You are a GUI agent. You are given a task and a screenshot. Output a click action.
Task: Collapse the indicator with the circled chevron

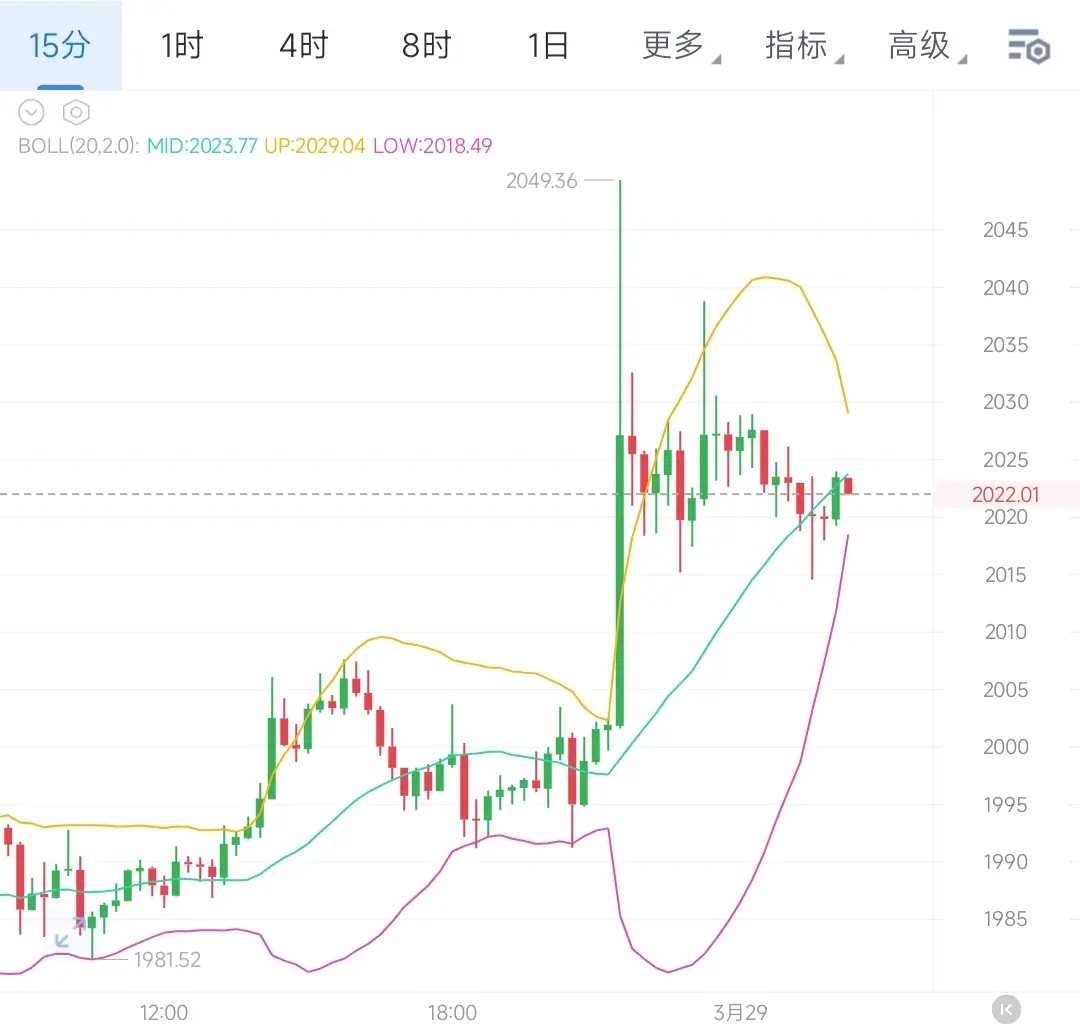click(31, 112)
